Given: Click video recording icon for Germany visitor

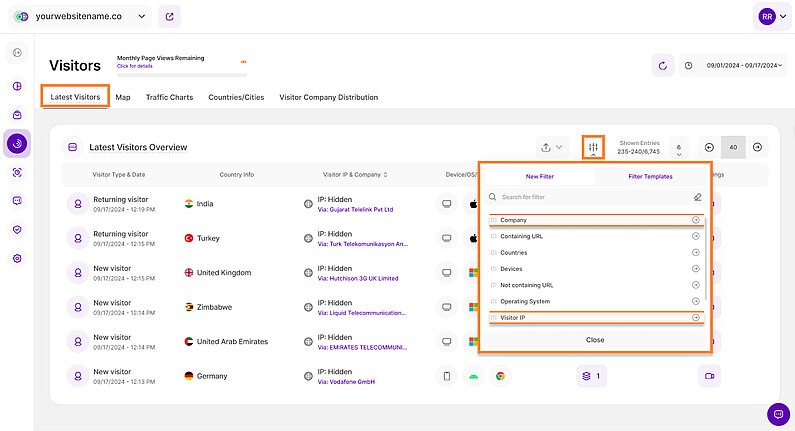Looking at the screenshot, I should [709, 376].
